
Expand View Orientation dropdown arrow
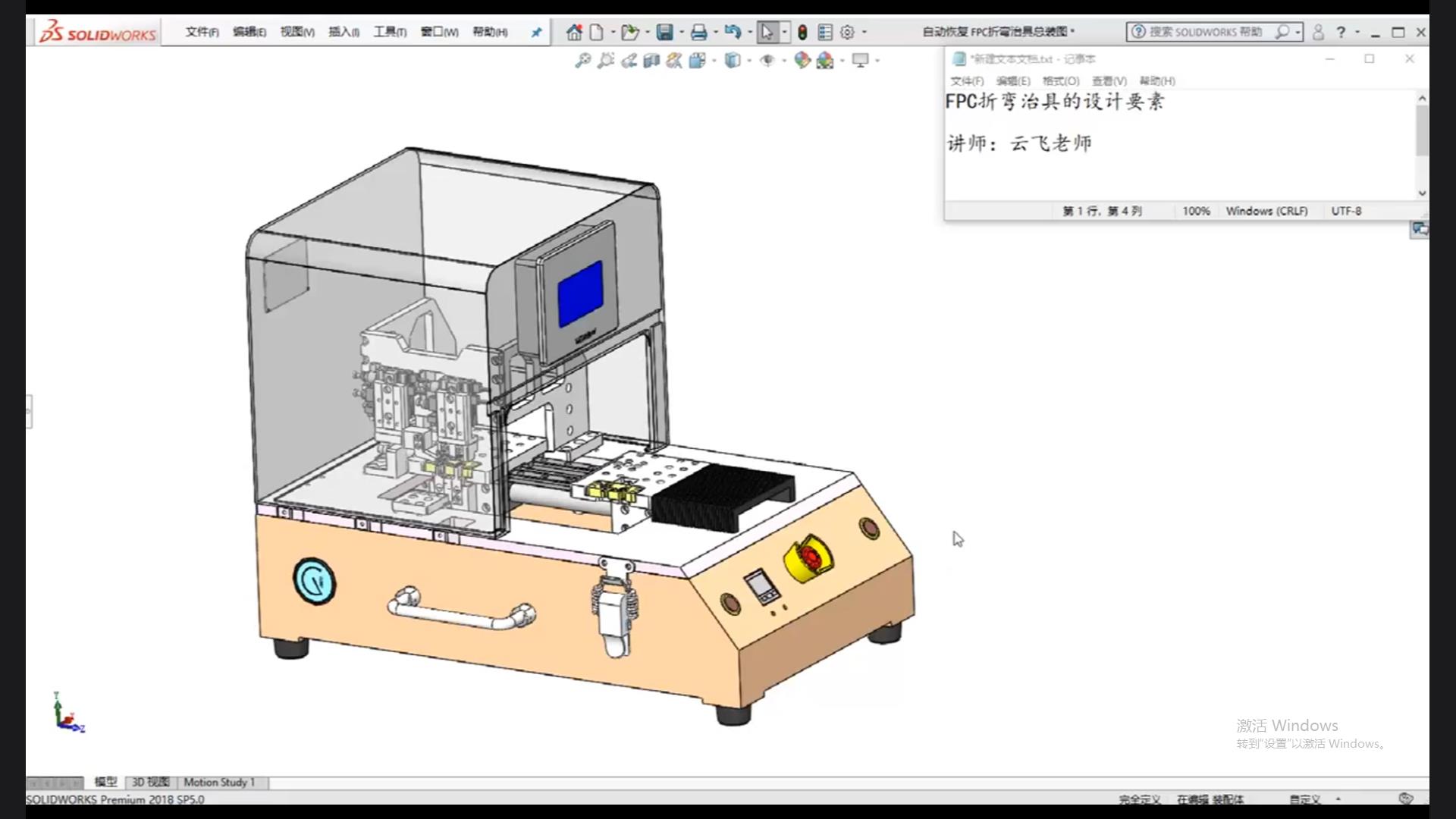coord(714,60)
